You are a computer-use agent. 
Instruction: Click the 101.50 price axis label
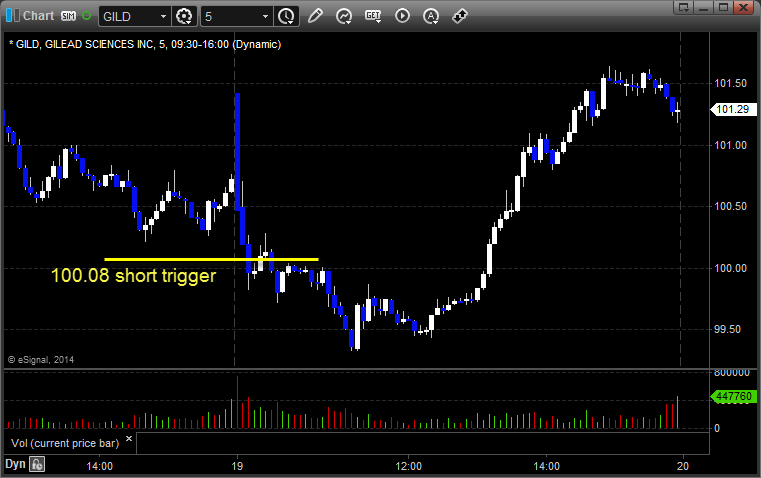(730, 83)
